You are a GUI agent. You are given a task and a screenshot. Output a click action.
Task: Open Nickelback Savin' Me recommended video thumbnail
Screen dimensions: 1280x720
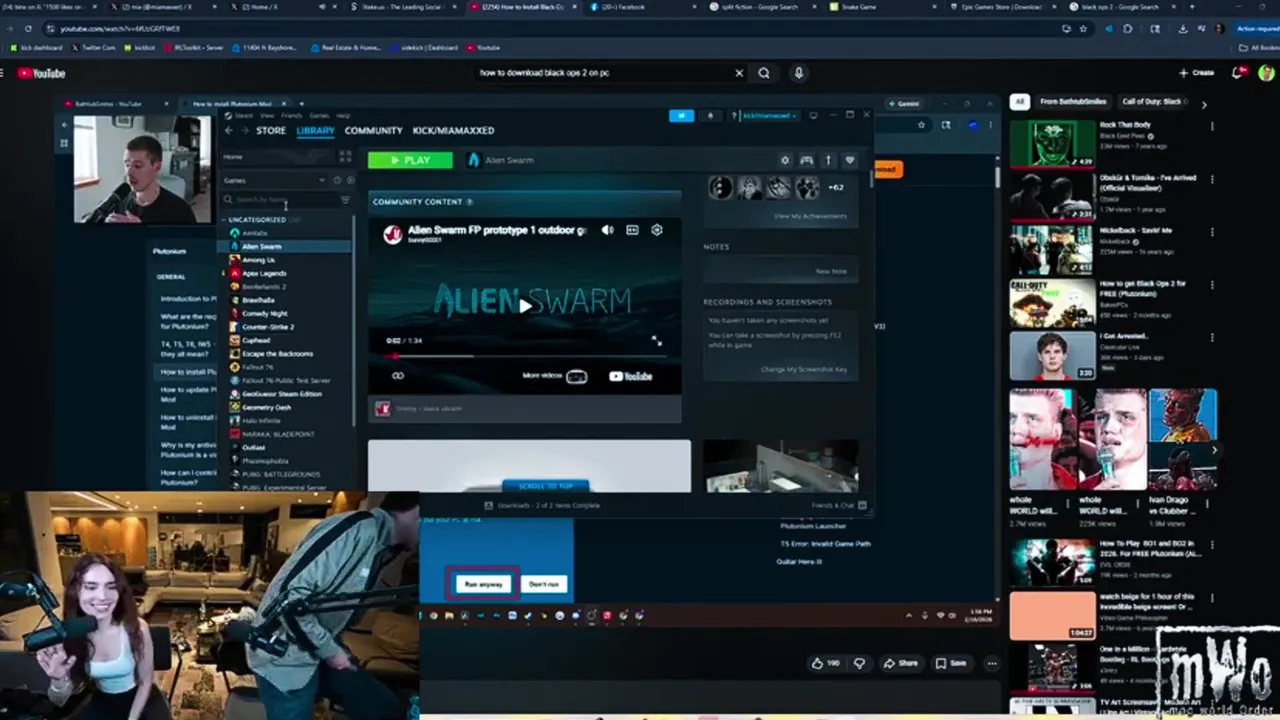point(1052,249)
